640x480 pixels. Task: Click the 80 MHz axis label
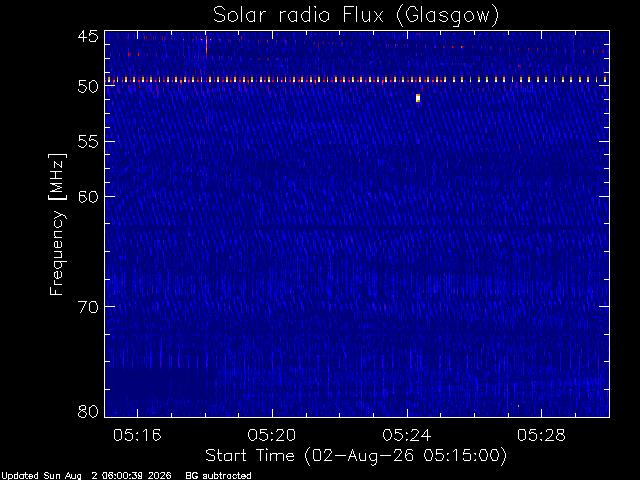[x=89, y=411]
